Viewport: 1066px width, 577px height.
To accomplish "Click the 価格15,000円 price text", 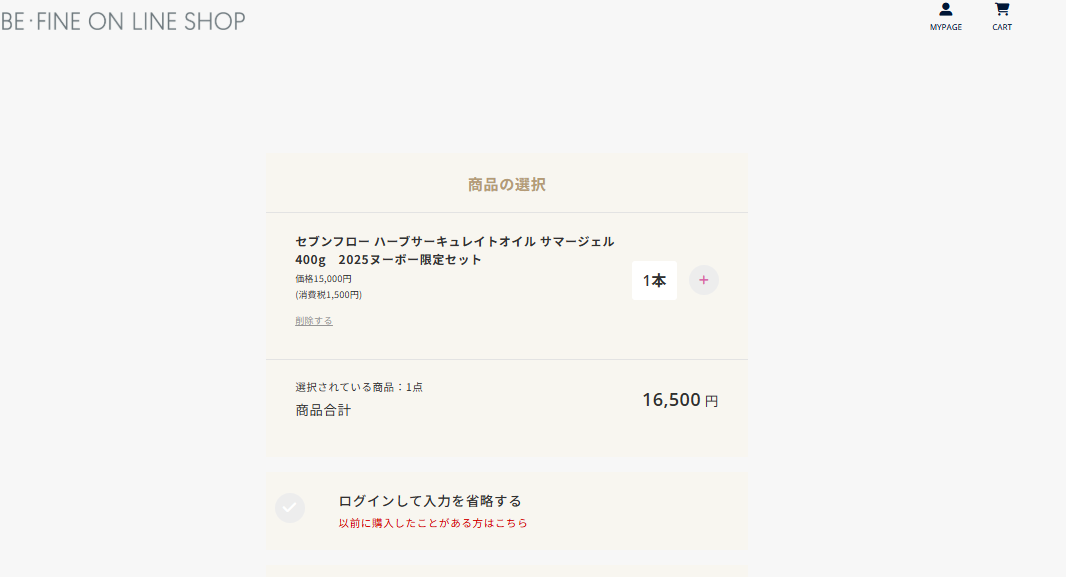I will [x=323, y=279].
